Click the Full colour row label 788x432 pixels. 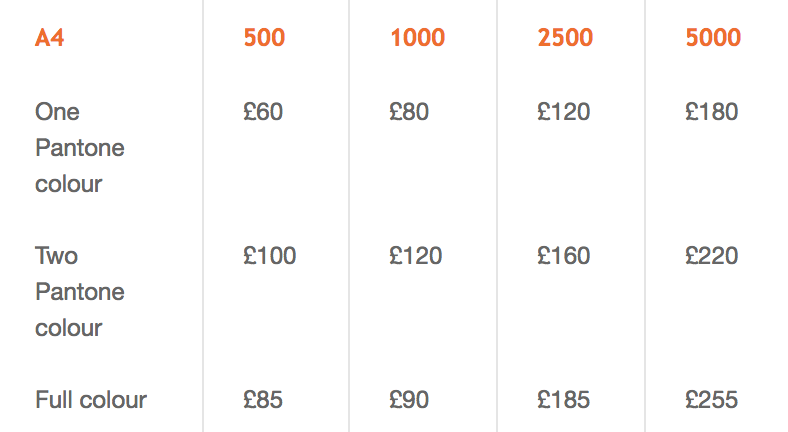tap(91, 400)
